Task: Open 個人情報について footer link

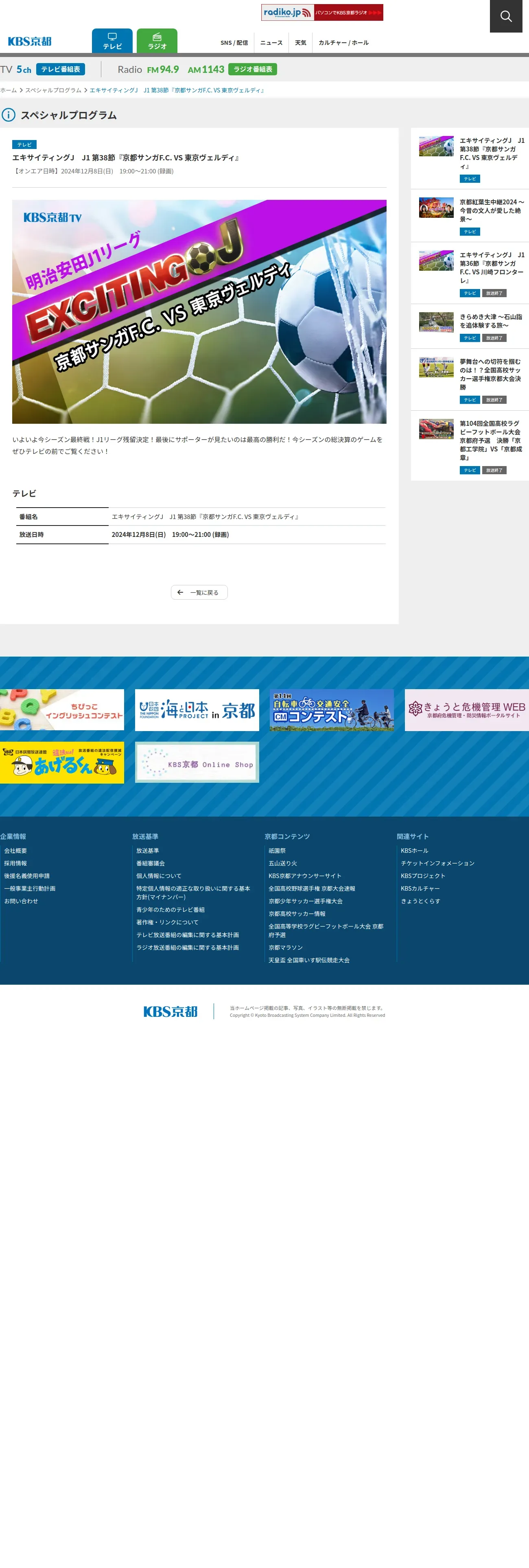Action: coord(159,876)
